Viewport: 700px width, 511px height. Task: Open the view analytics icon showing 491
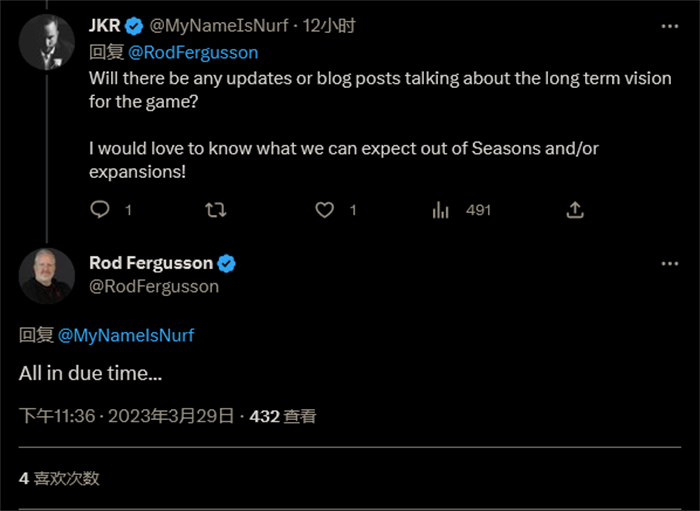tap(440, 210)
